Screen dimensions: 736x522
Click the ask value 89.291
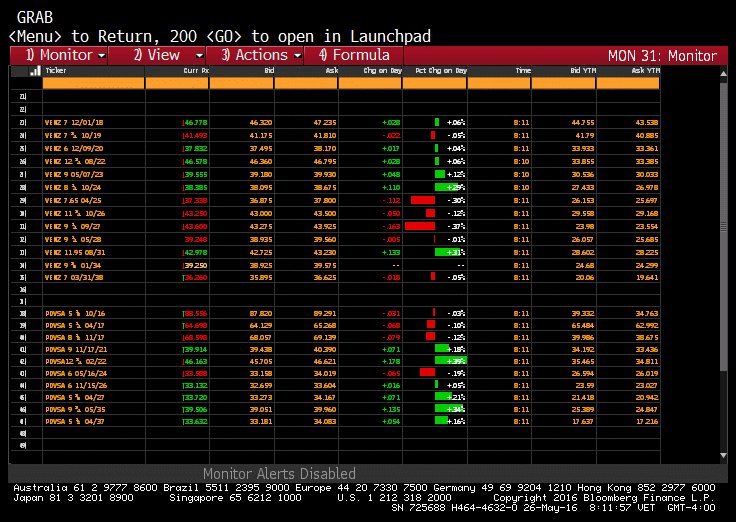[325, 314]
